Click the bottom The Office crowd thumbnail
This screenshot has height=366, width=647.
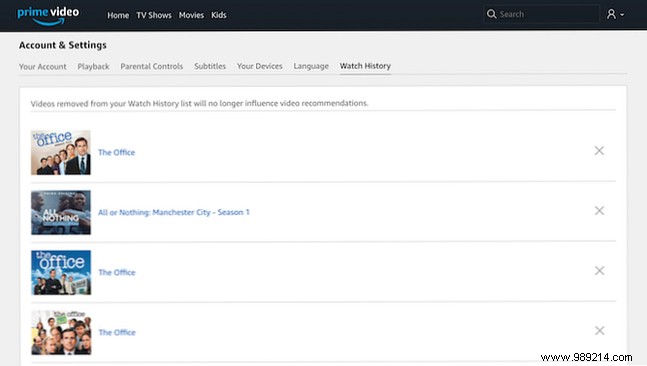[x=61, y=333]
